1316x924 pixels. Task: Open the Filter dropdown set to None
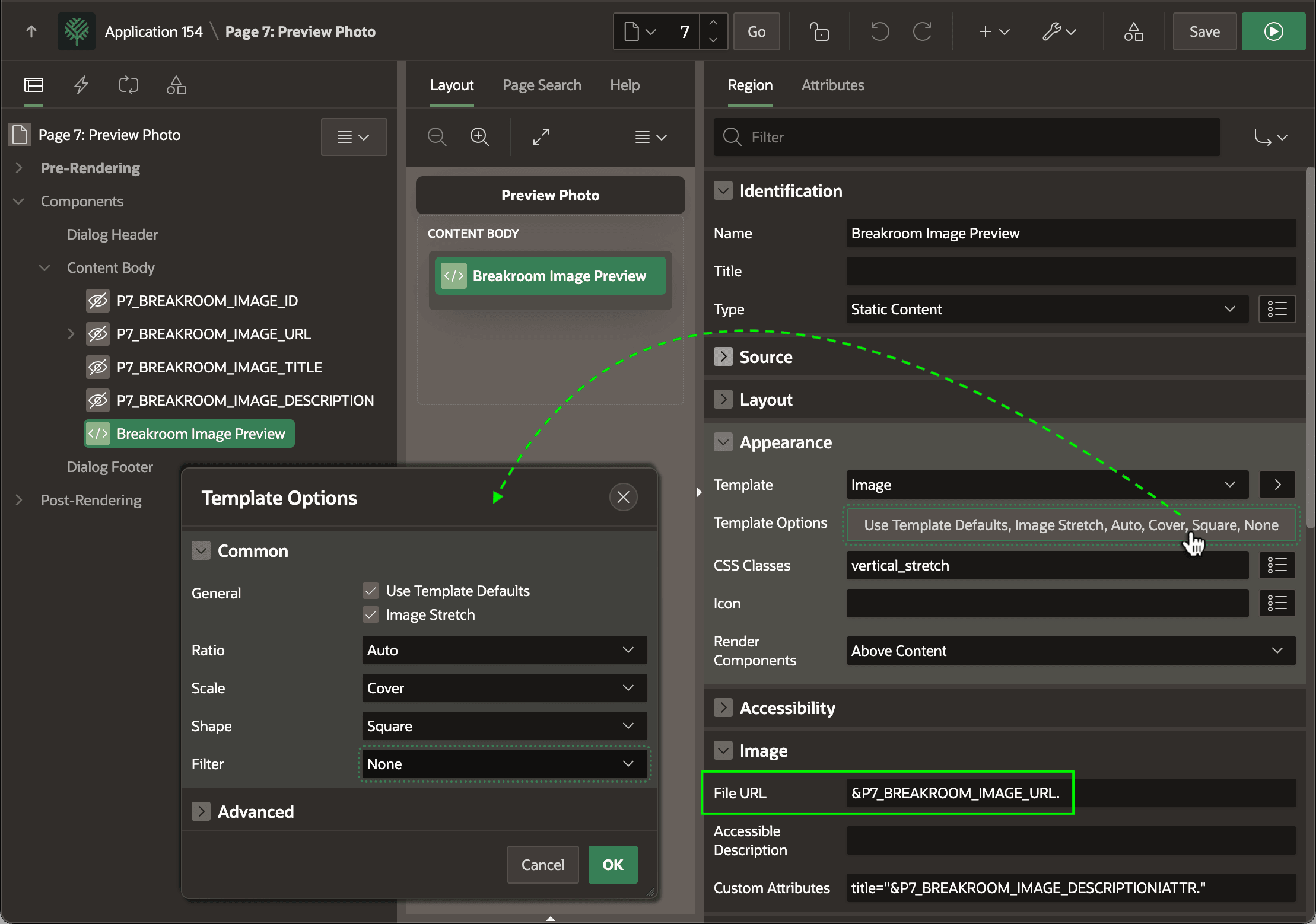tap(504, 764)
